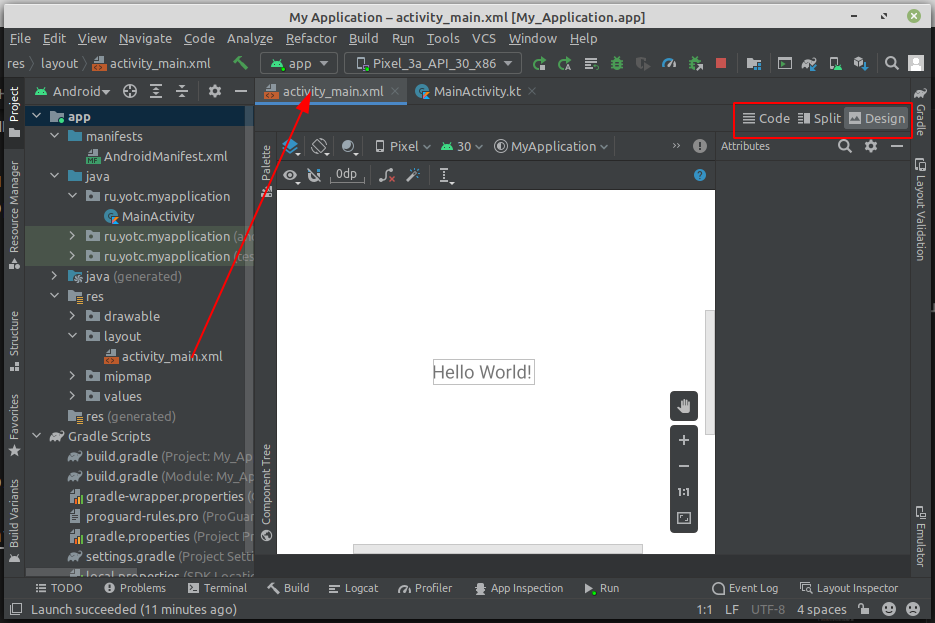Click the Make Project hammer icon
The image size is (935, 623).
tap(241, 64)
